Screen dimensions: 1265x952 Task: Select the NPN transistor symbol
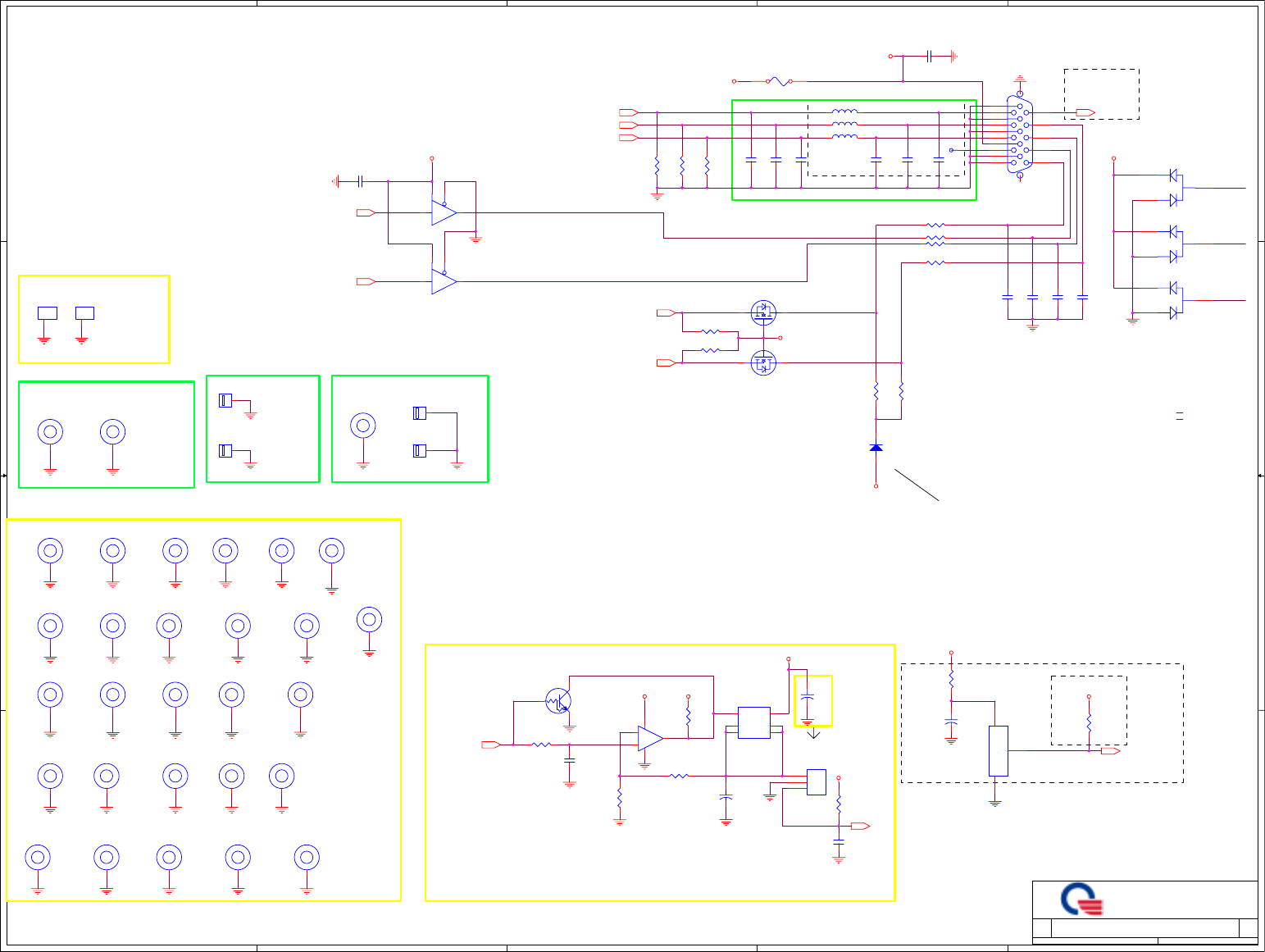tap(558, 701)
